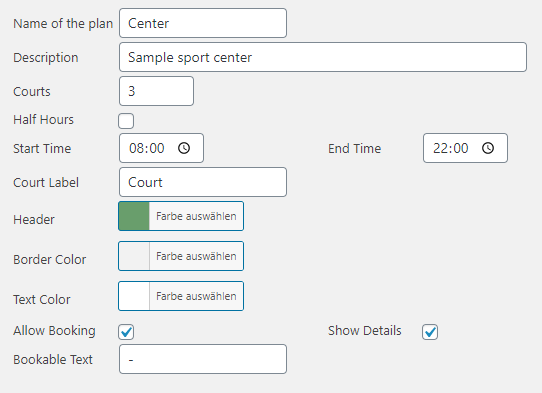
Task: Open the Start Time clock picker icon
Action: pos(184,148)
